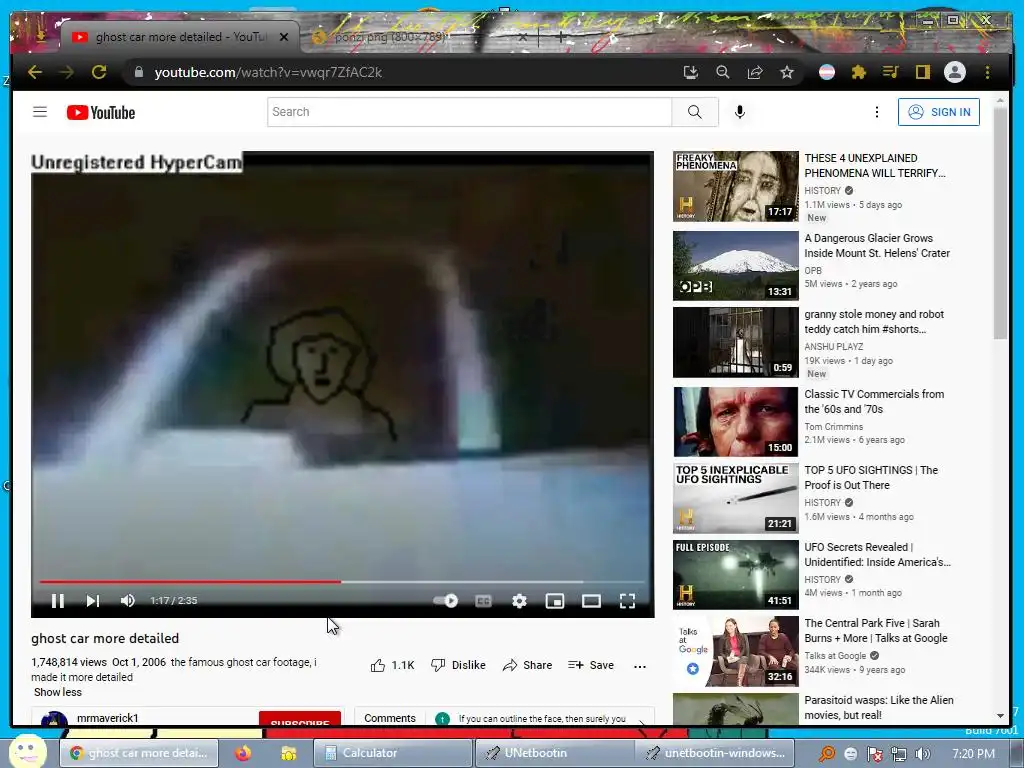Click the 7:20 PM taskbar clock
Image resolution: width=1024 pixels, height=768 pixels.
973,754
